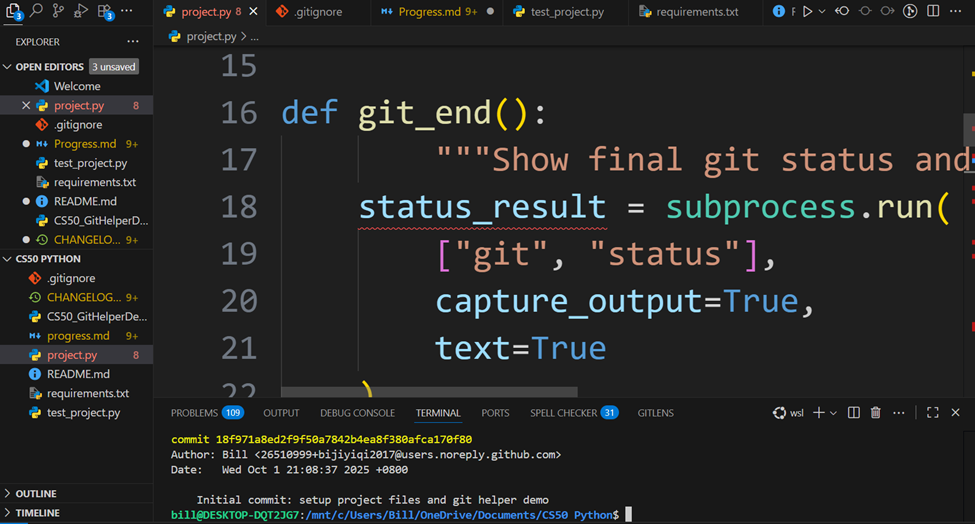
Task: Open the Extensions view
Action: coord(104,11)
